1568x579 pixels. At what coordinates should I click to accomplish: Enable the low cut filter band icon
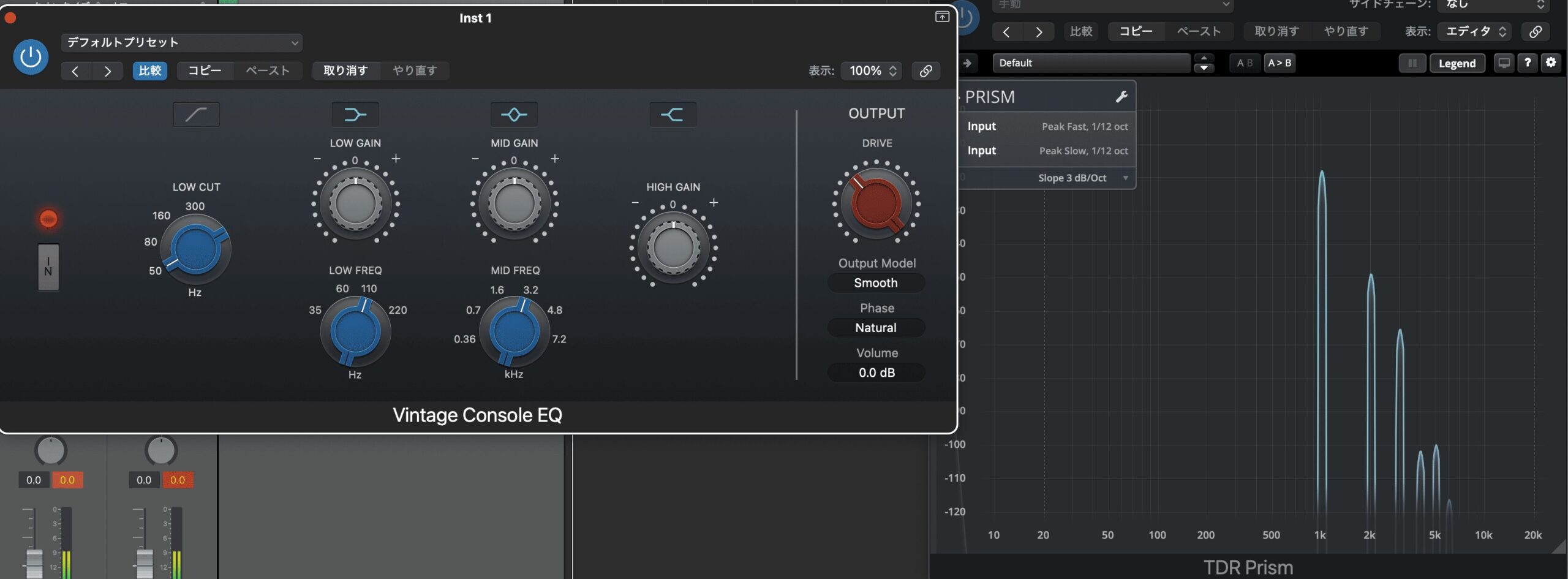[196, 115]
